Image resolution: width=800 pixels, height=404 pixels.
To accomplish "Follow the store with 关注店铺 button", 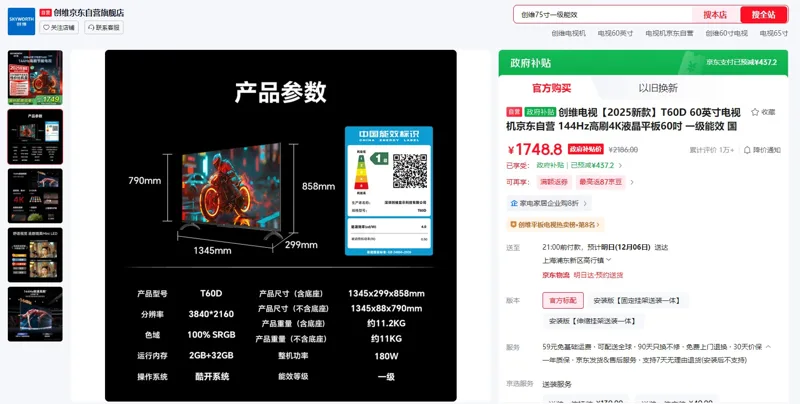I will 59,28.
